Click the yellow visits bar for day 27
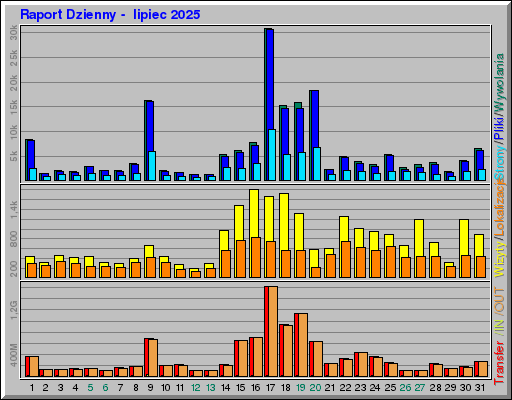The width and height of the screenshot is (512, 400). click(419, 238)
